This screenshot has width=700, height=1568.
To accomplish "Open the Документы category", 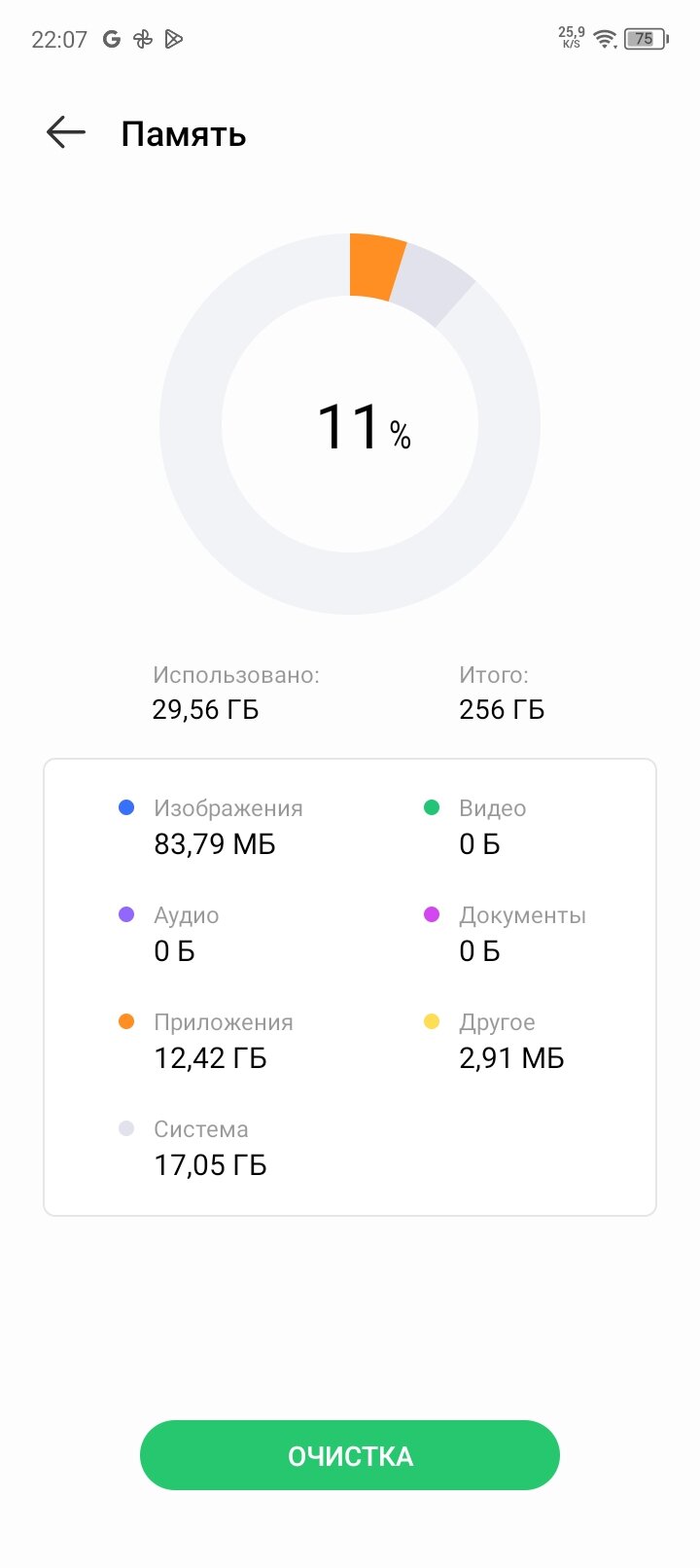I will tap(506, 934).
